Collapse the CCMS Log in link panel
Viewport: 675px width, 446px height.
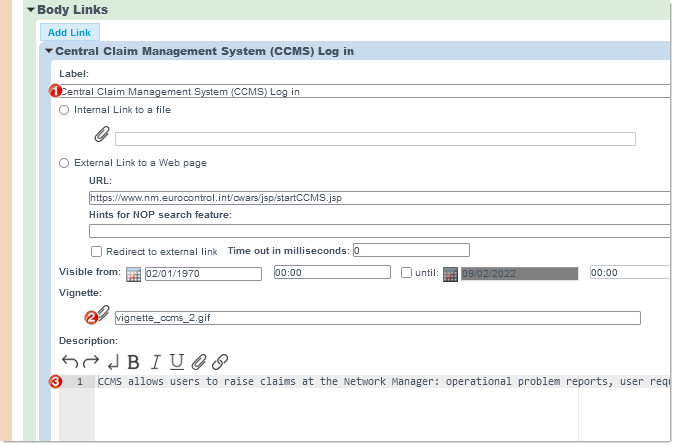(x=49, y=51)
